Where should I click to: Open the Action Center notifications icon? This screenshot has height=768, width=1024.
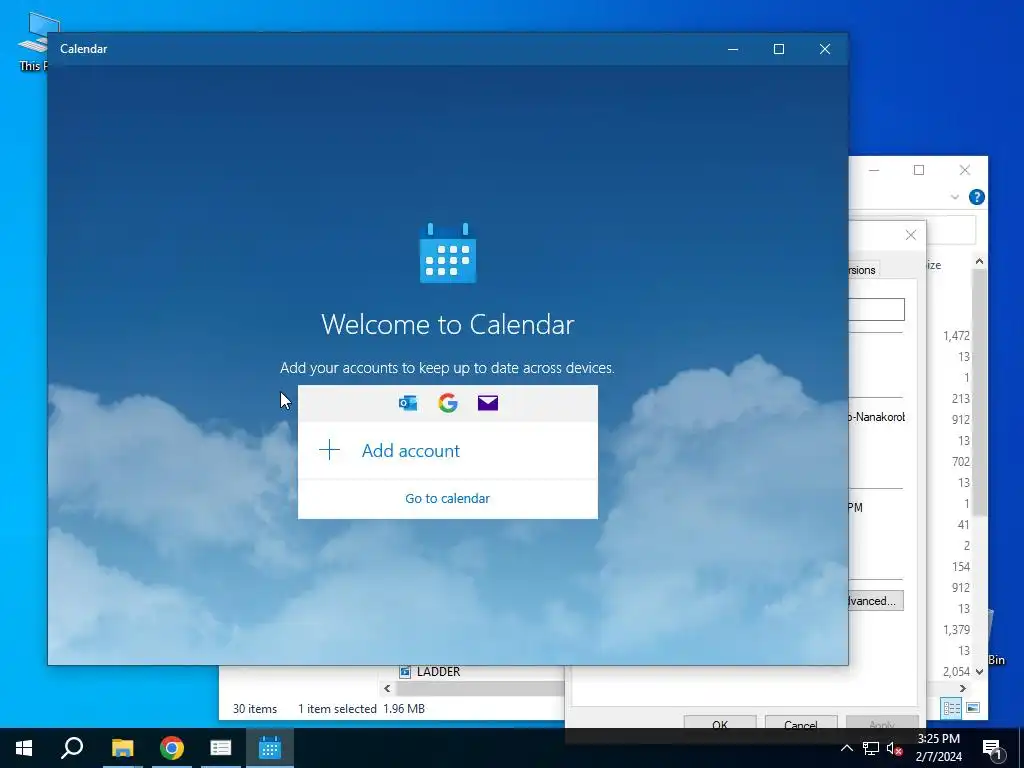tap(992, 748)
